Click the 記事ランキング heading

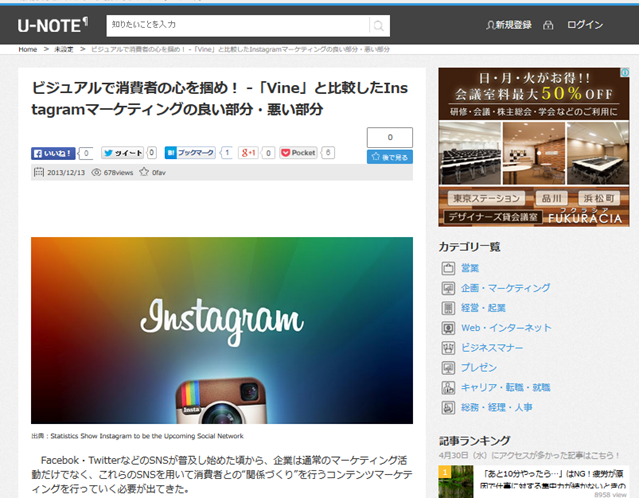474,441
